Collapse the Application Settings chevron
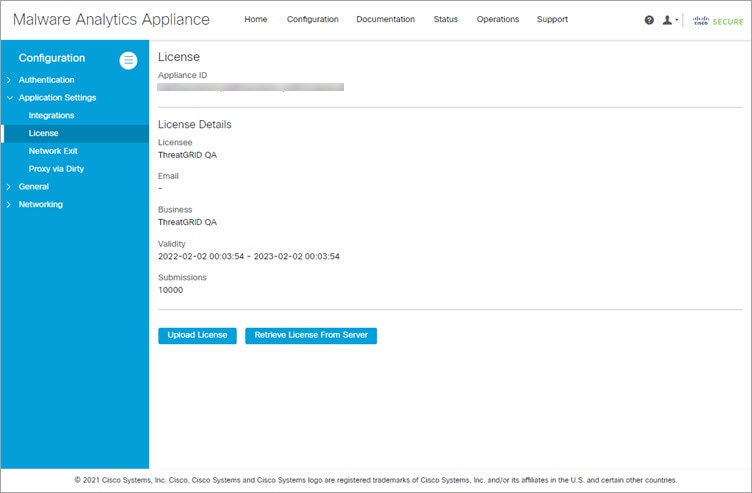 click(x=9, y=98)
